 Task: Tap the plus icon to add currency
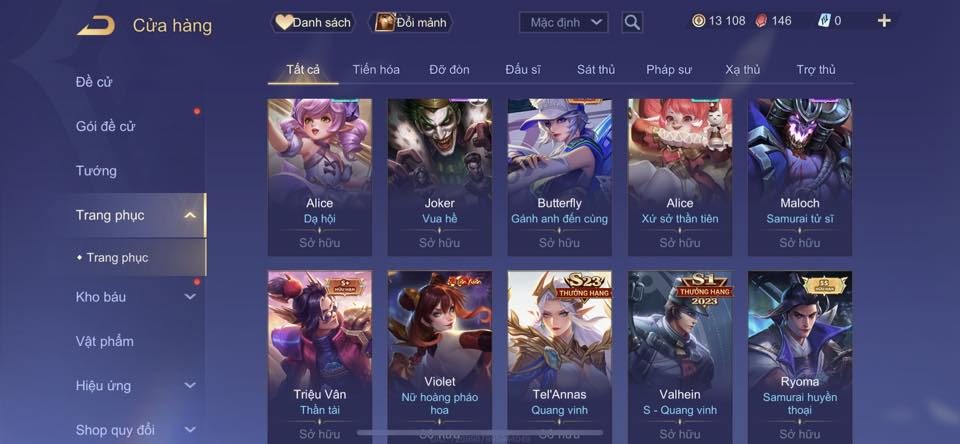click(883, 21)
